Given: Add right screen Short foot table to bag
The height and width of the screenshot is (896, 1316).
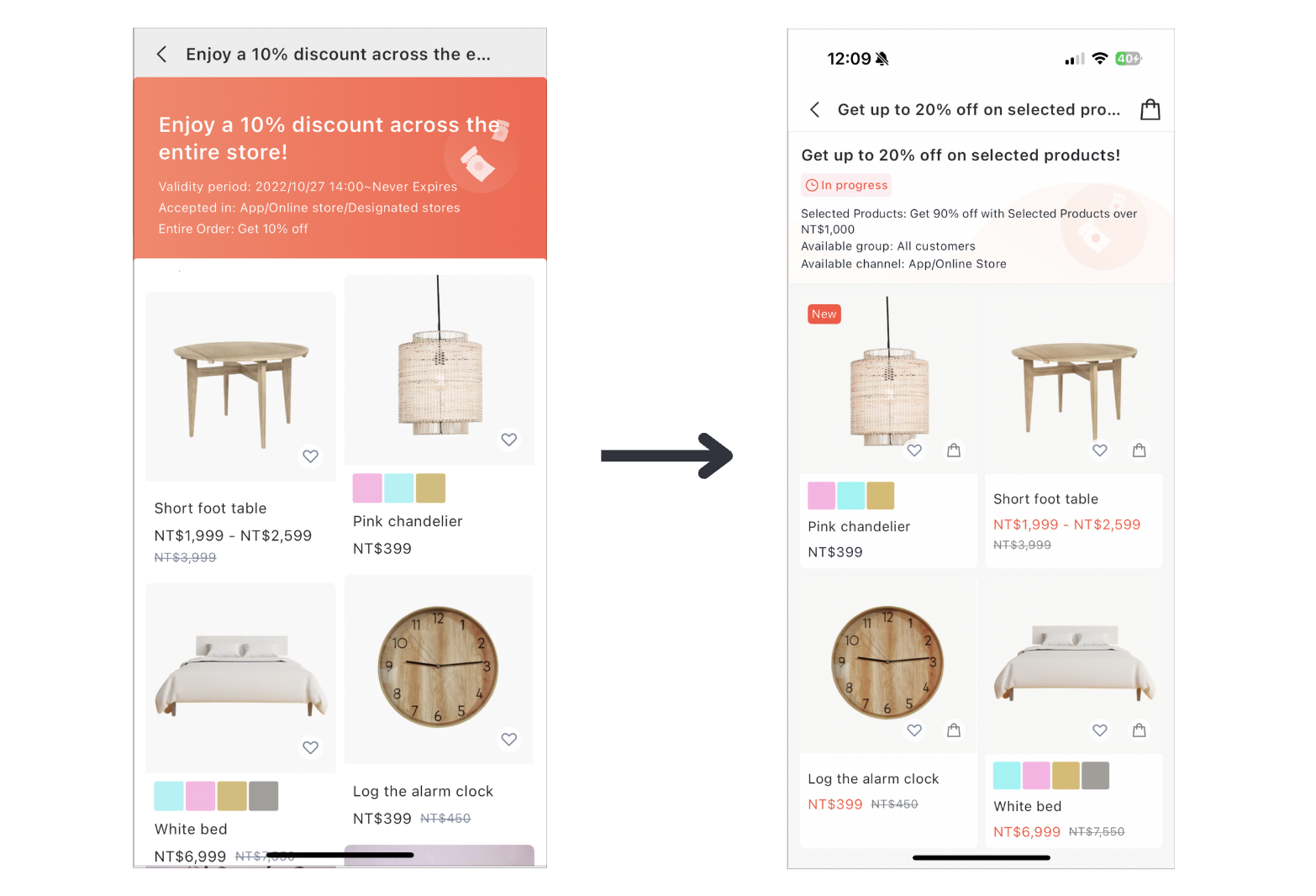Looking at the screenshot, I should (x=1139, y=451).
